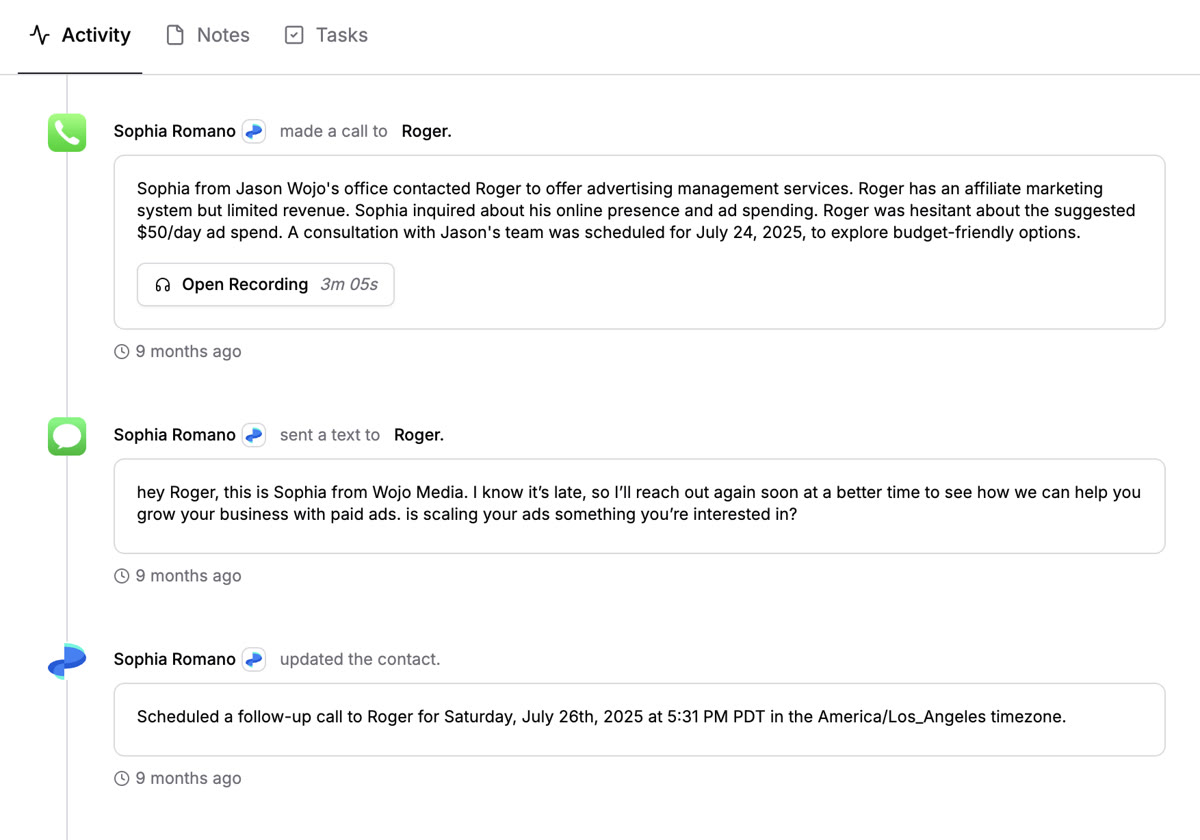Click the call summary card text
The width and height of the screenshot is (1200, 840).
point(638,210)
